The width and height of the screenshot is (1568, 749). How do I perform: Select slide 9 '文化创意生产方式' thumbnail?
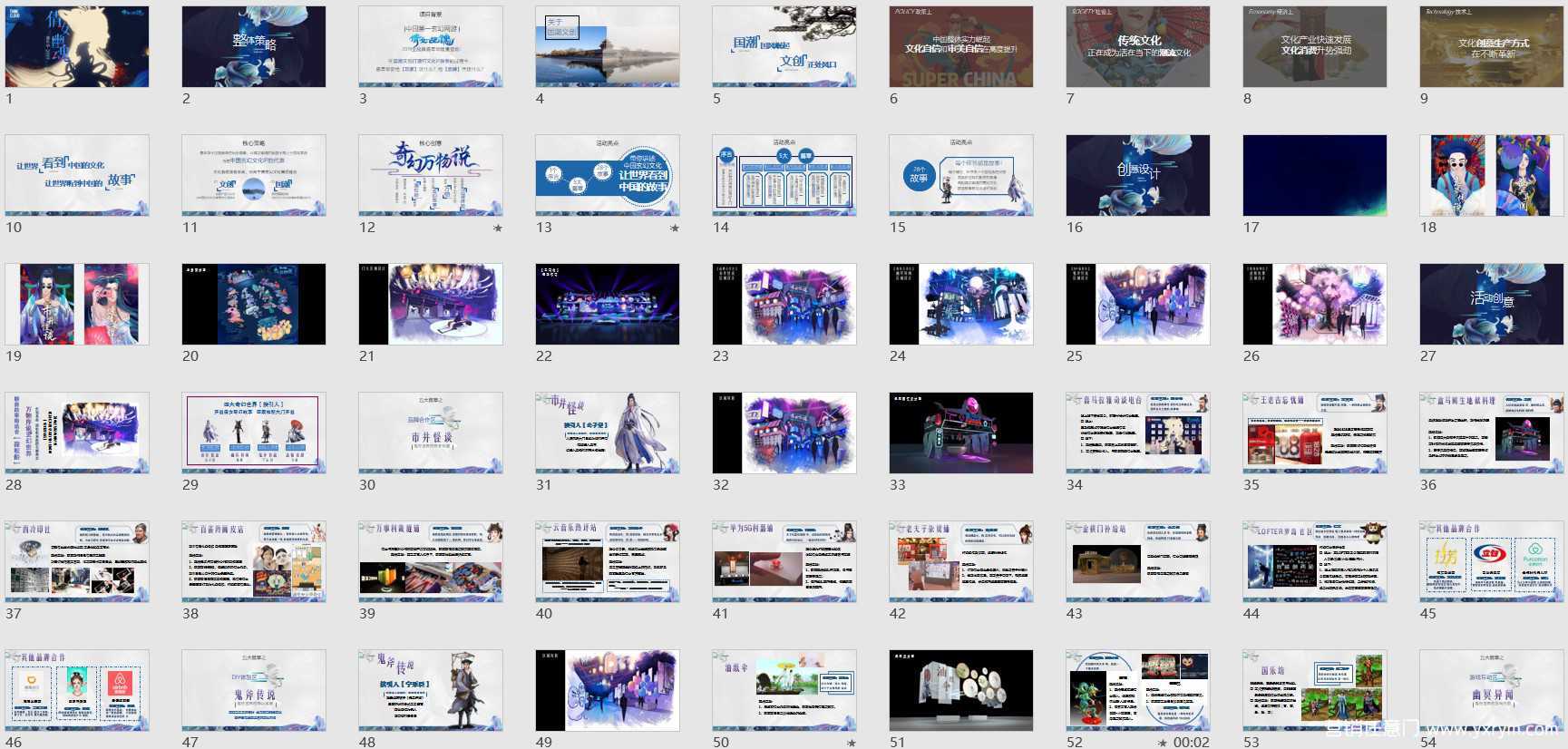tap(1492, 46)
